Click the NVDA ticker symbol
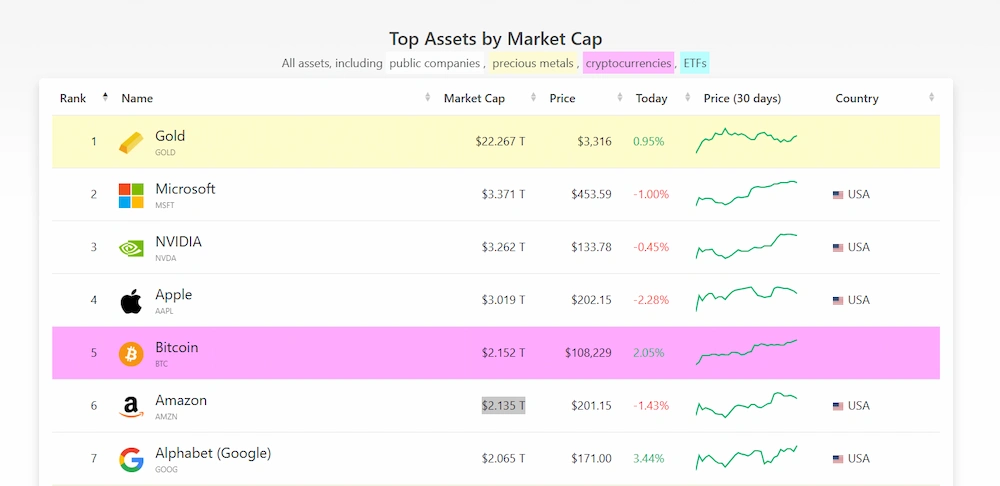 165,258
